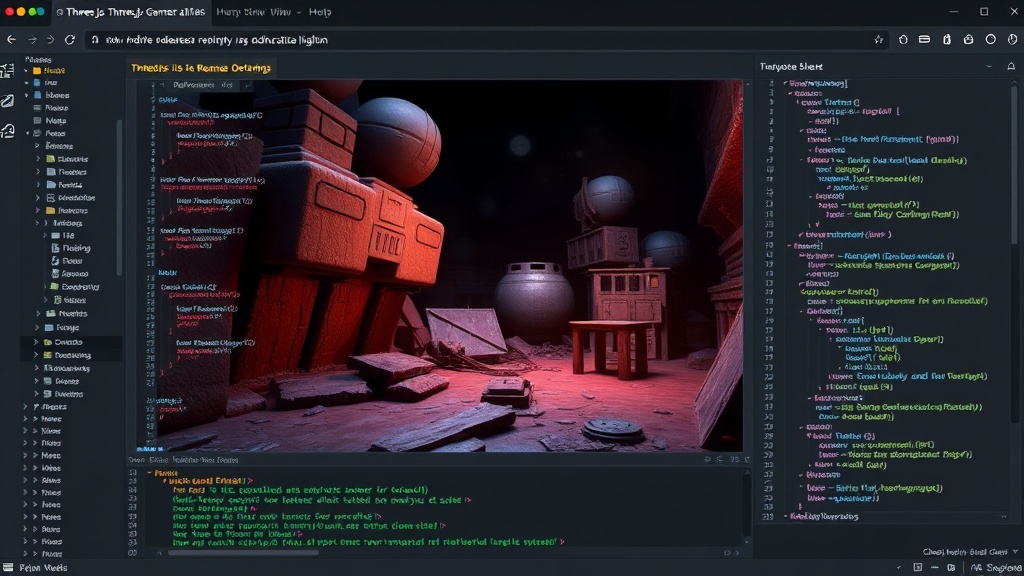Click the camera-like icon in status bar right group
Image resolution: width=1024 pixels, height=576 pixels.
(x=952, y=568)
